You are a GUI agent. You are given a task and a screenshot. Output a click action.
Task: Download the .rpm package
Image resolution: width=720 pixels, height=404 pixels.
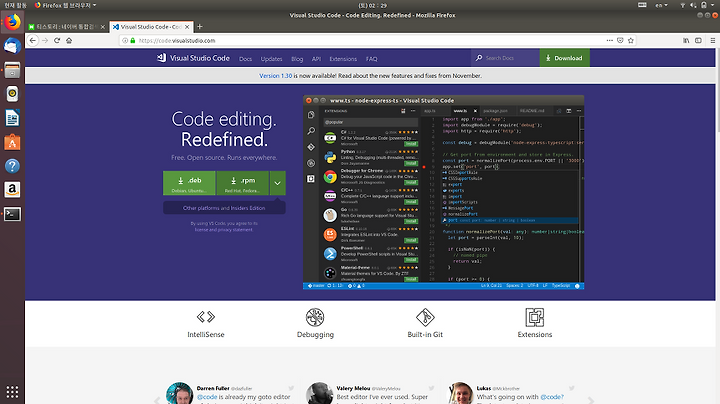243,183
